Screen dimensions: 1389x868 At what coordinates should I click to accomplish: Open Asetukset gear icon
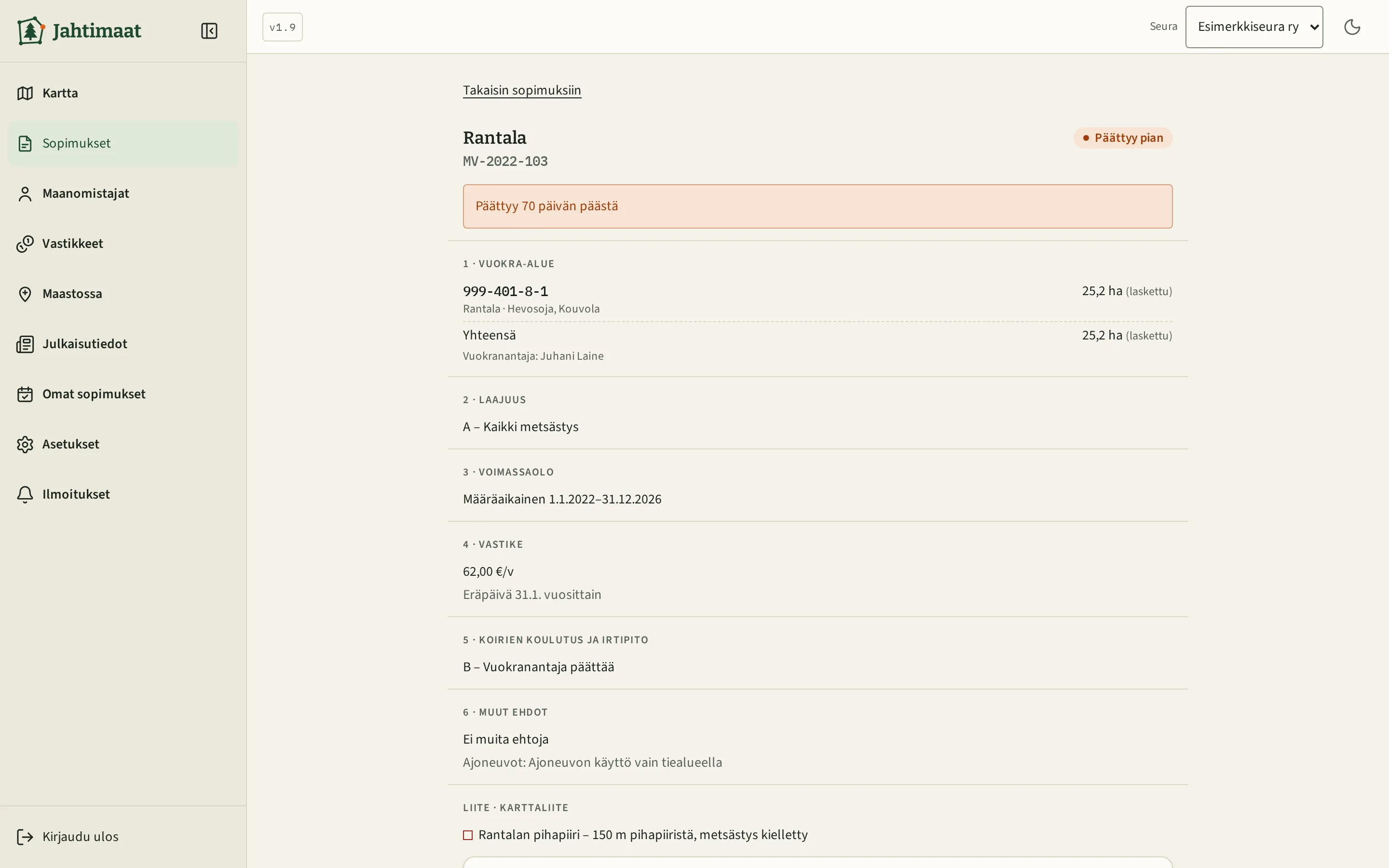tap(25, 444)
